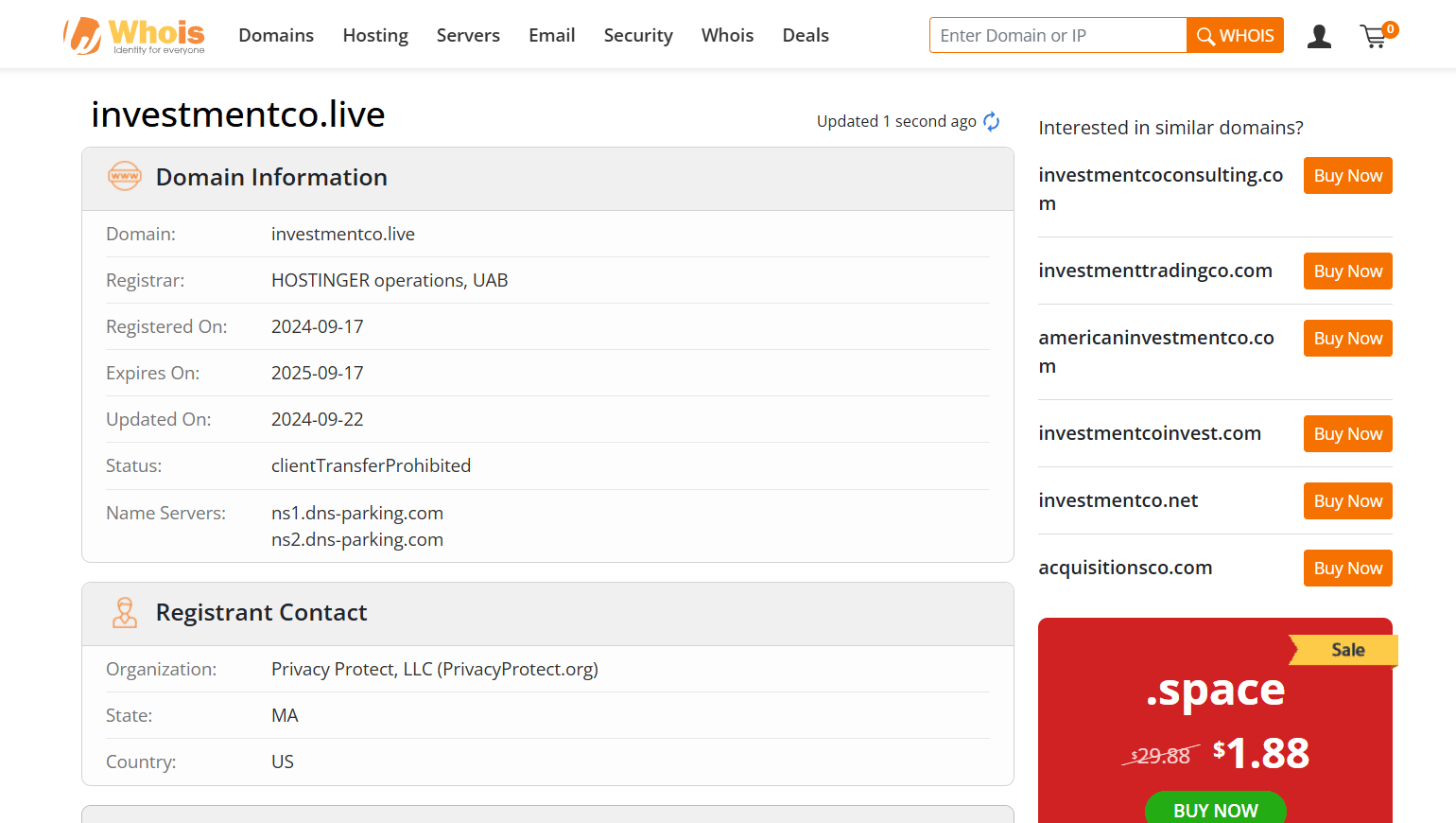Open investmentcoconsulting.com domain link
1456x823 pixels.
(1160, 188)
